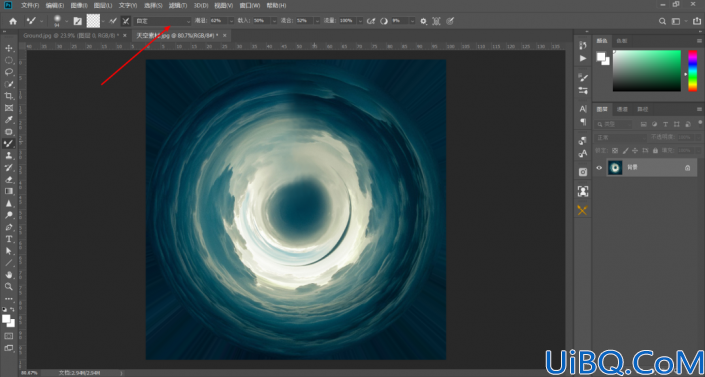Expand the Wet percentage dropdown arrow

point(232,21)
